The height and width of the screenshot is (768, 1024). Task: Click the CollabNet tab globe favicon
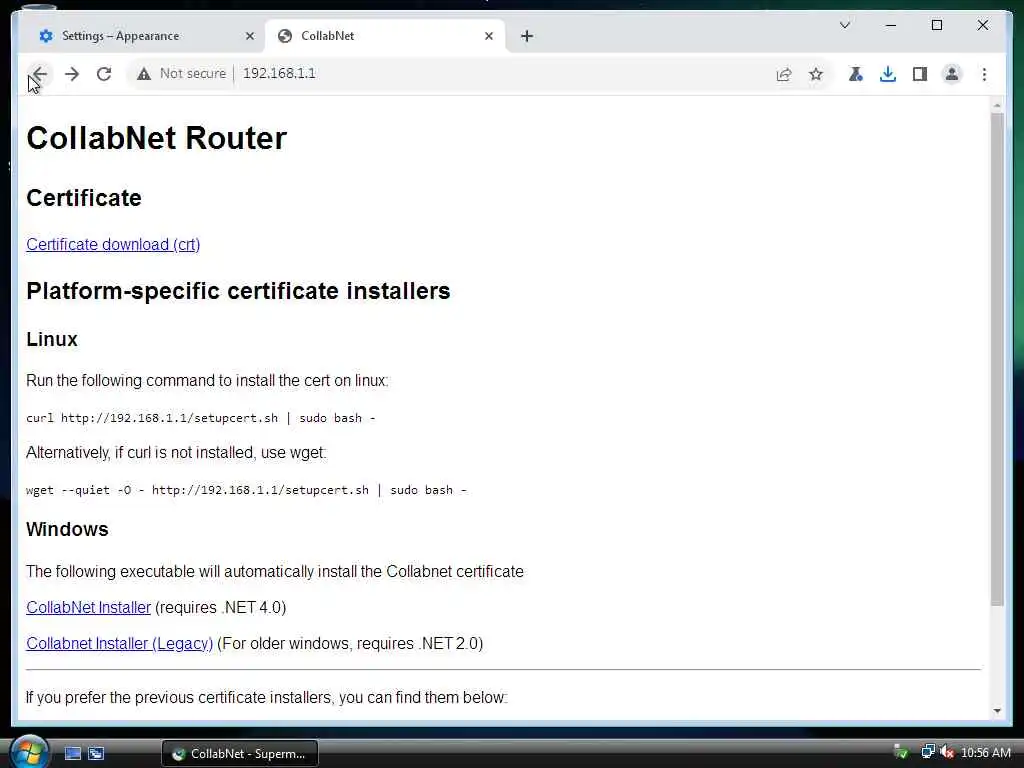point(285,36)
